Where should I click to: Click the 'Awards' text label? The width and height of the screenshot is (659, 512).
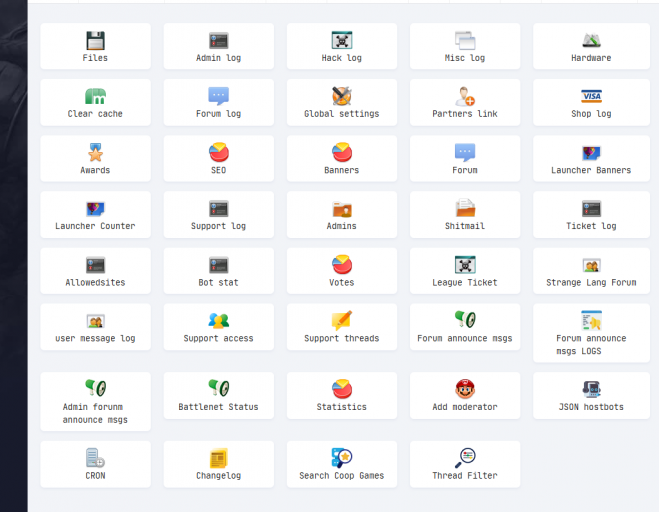click(x=95, y=170)
